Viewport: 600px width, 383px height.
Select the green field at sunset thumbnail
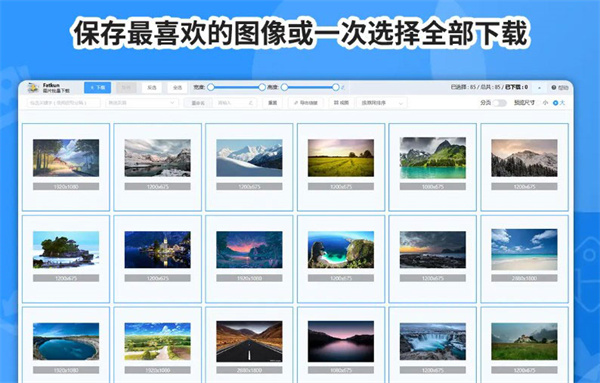tap(341, 158)
